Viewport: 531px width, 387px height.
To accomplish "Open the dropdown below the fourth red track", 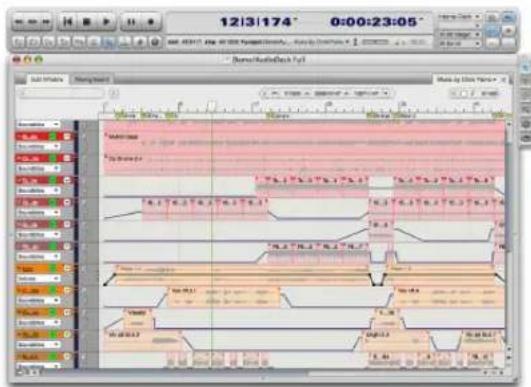I will tap(38, 213).
